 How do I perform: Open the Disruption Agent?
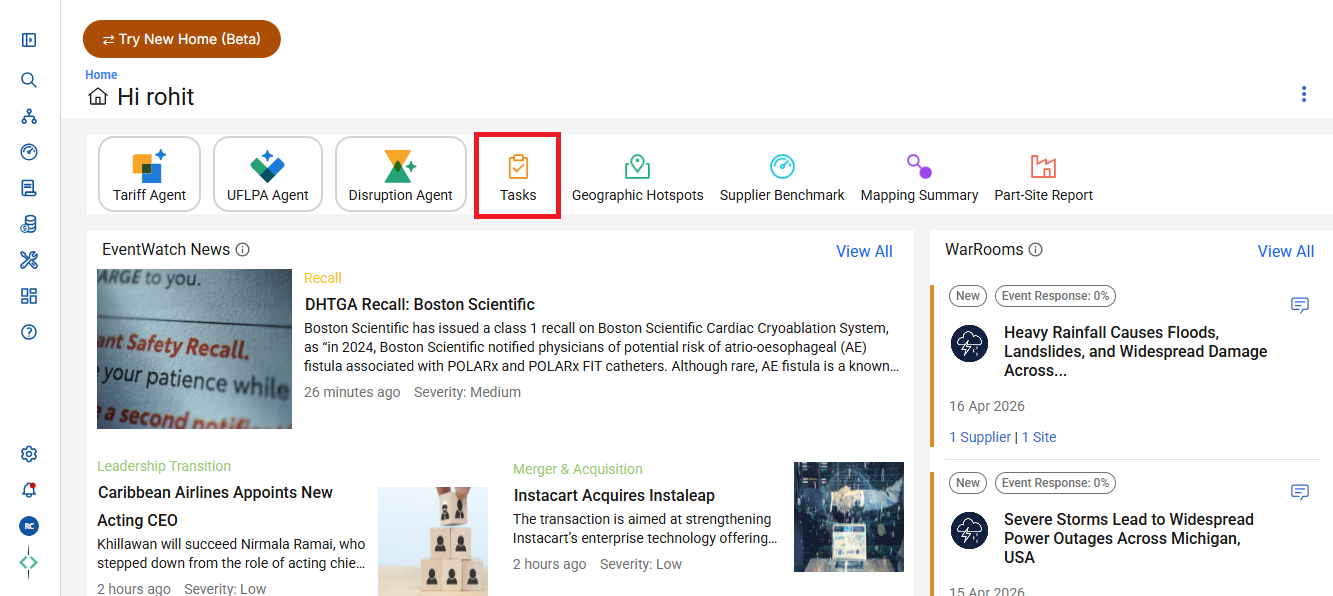[x=400, y=174]
